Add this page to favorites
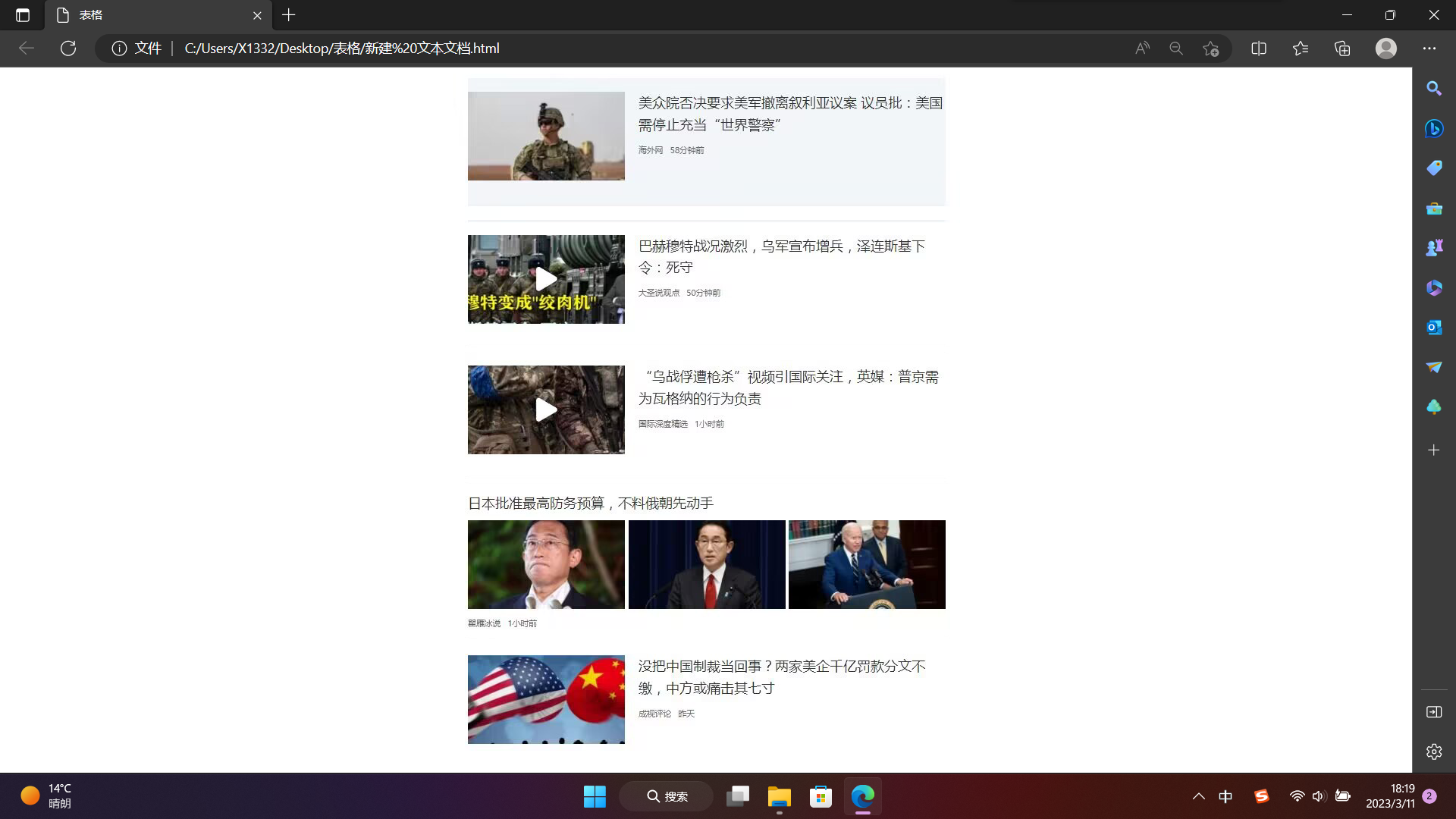The height and width of the screenshot is (819, 1456). point(1211,49)
